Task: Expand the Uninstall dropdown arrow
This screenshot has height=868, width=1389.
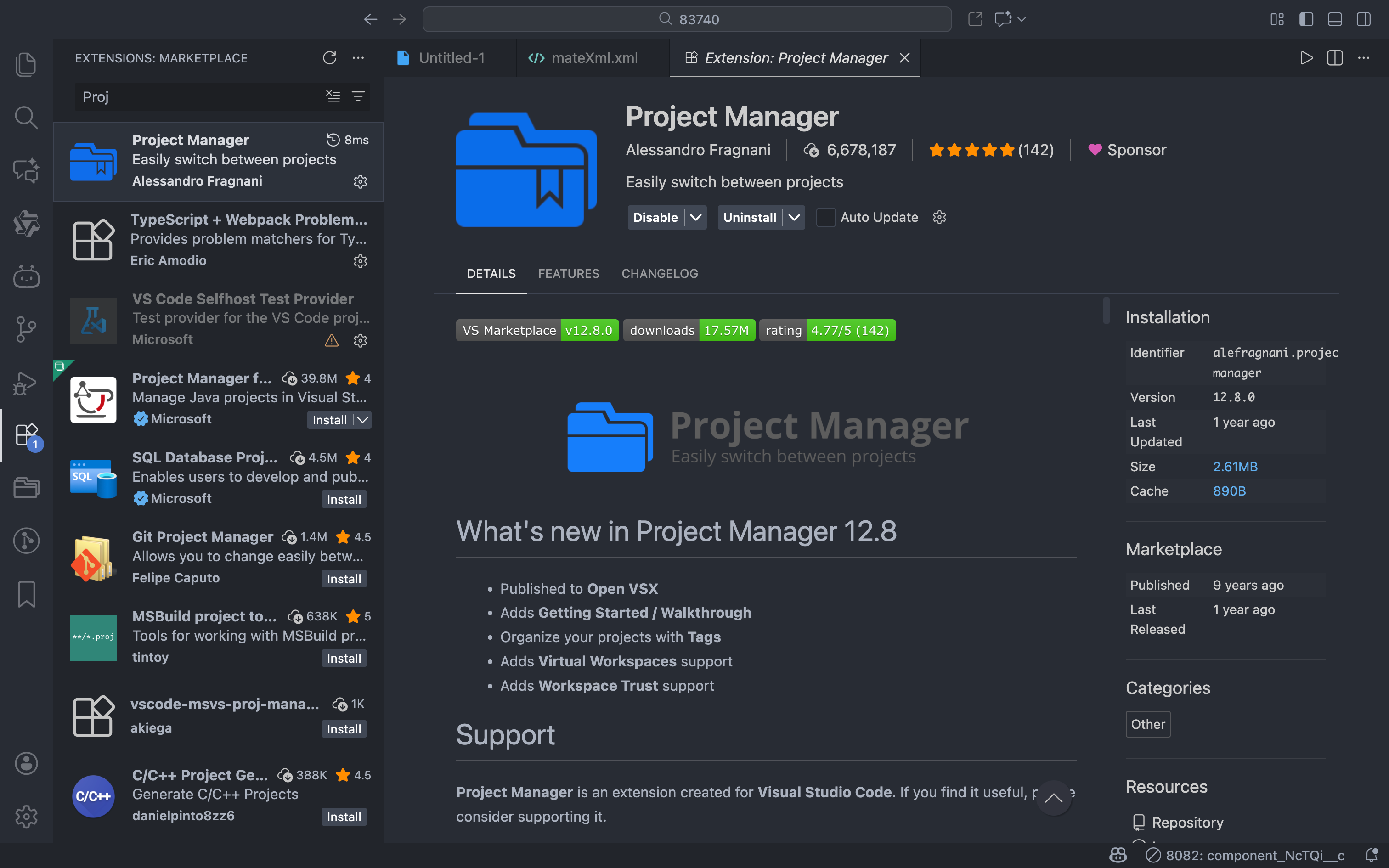Action: click(794, 218)
